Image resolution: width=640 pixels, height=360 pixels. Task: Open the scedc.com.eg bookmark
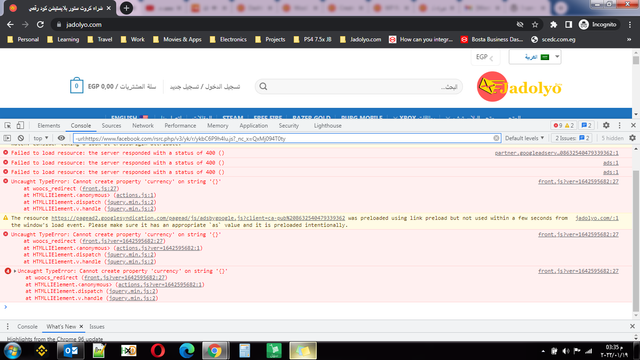[553, 39]
